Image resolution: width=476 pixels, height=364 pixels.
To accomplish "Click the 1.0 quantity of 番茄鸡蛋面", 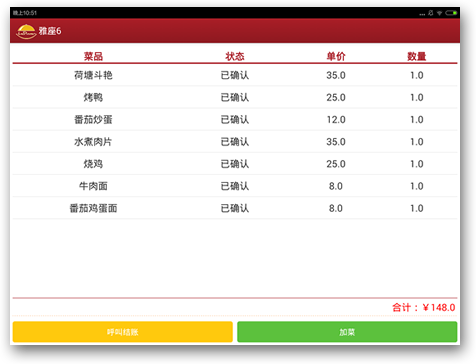I will pos(417,208).
